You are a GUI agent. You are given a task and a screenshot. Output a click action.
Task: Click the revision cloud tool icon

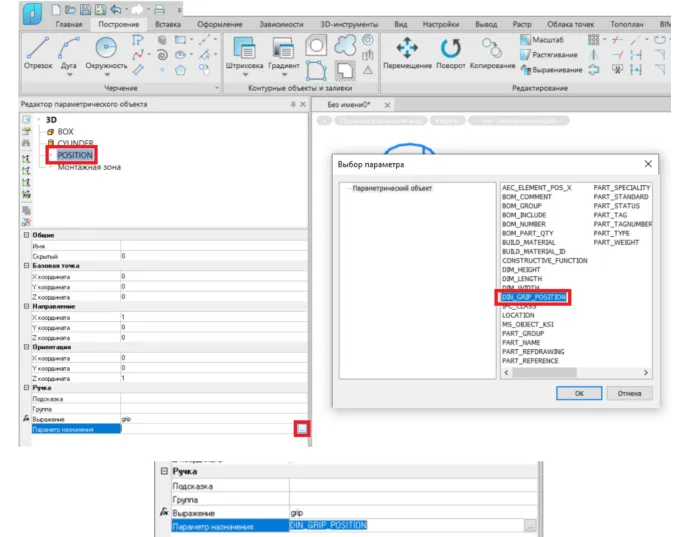[345, 45]
